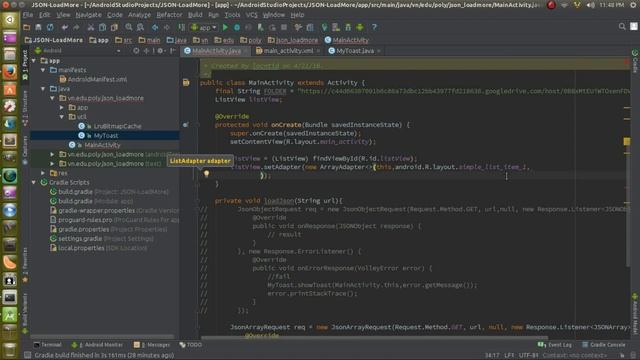Click the system volume tray icon
The width and height of the screenshot is (640, 360).
[x=590, y=5]
